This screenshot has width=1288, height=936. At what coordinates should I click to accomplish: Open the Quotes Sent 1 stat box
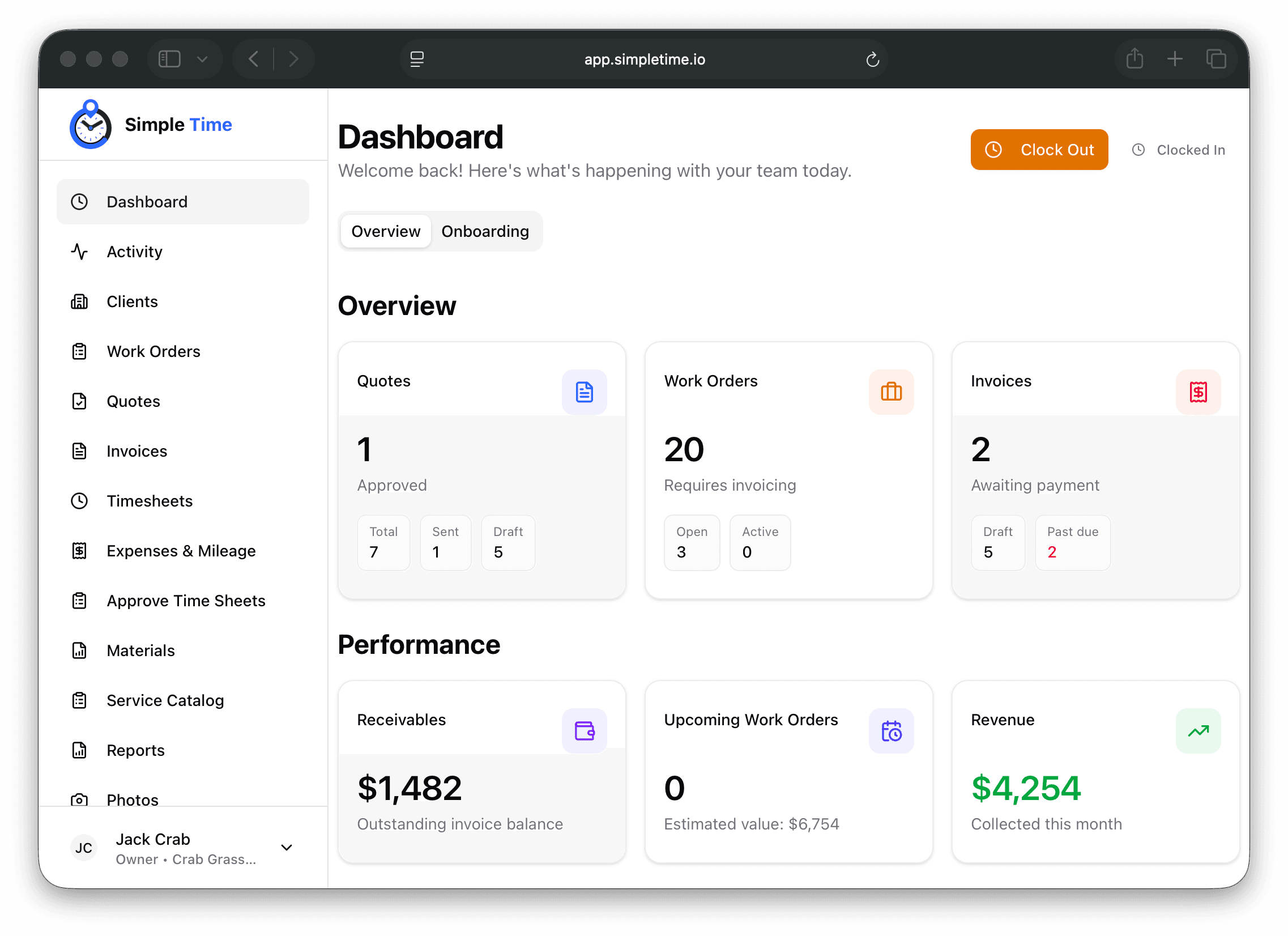click(x=446, y=543)
